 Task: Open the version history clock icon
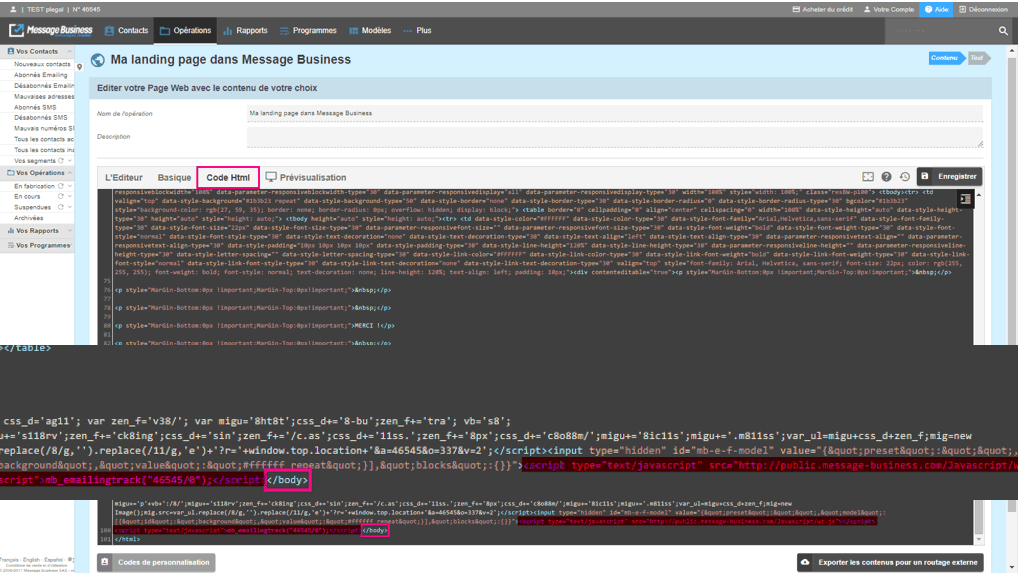pyautogui.click(x=904, y=177)
